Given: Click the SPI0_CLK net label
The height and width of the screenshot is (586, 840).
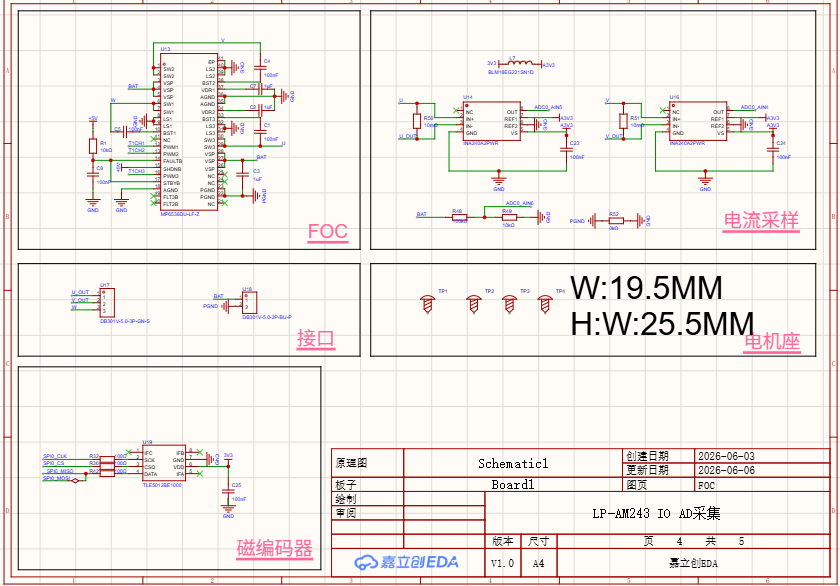Looking at the screenshot, I should [55, 456].
